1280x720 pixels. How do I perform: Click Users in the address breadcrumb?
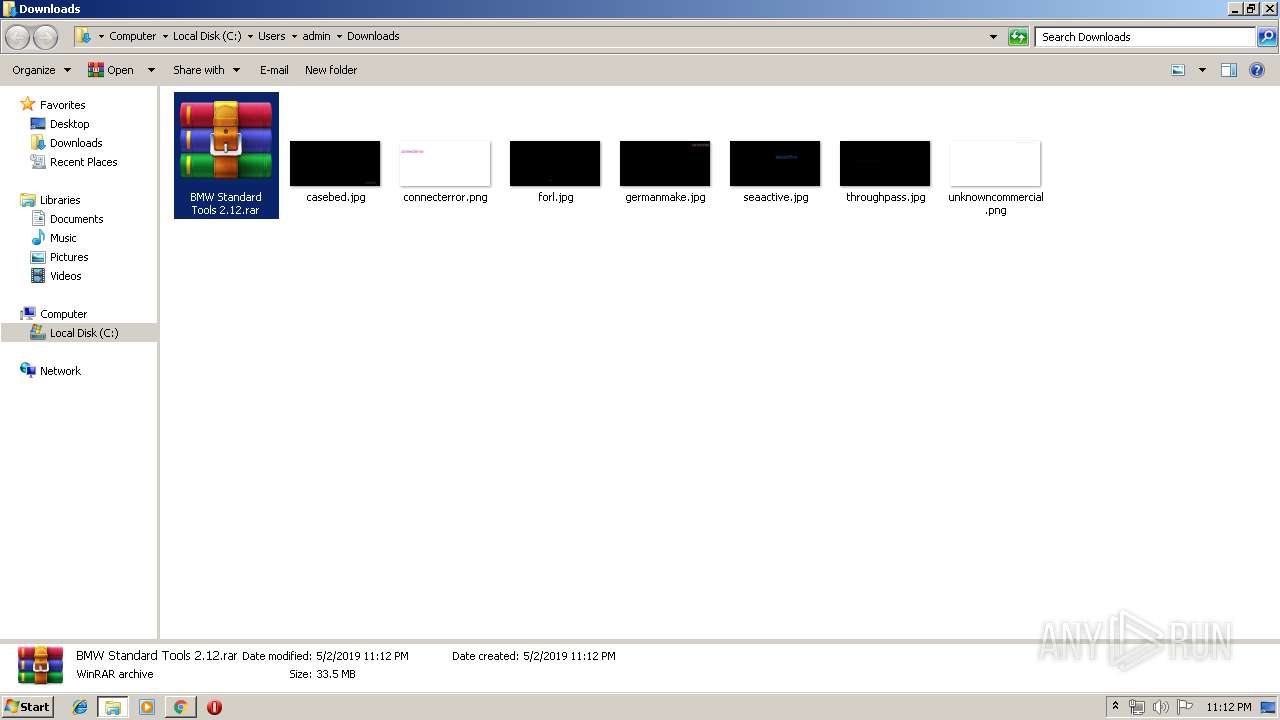272,36
